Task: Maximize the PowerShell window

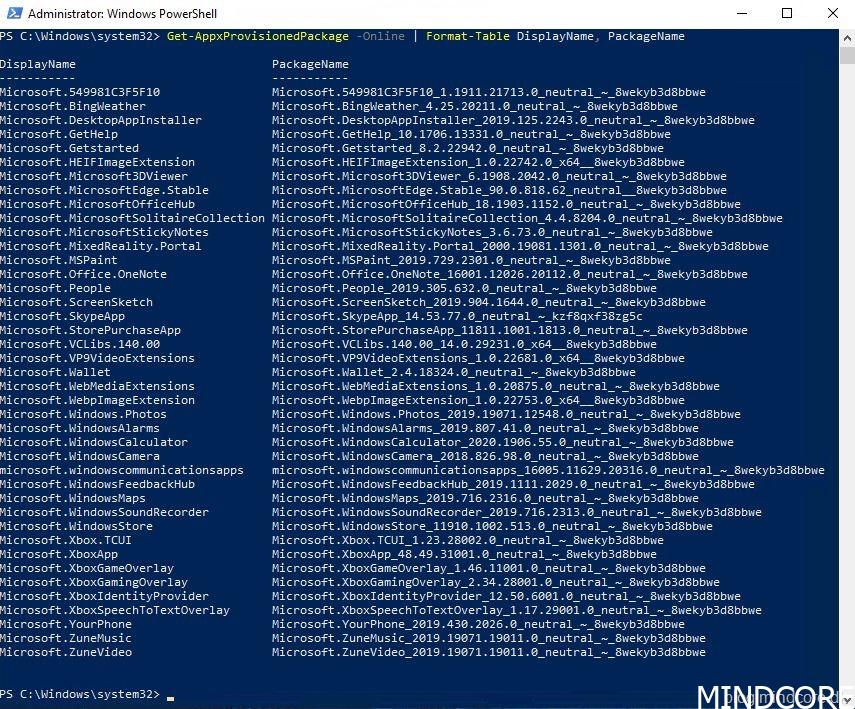Action: click(787, 14)
